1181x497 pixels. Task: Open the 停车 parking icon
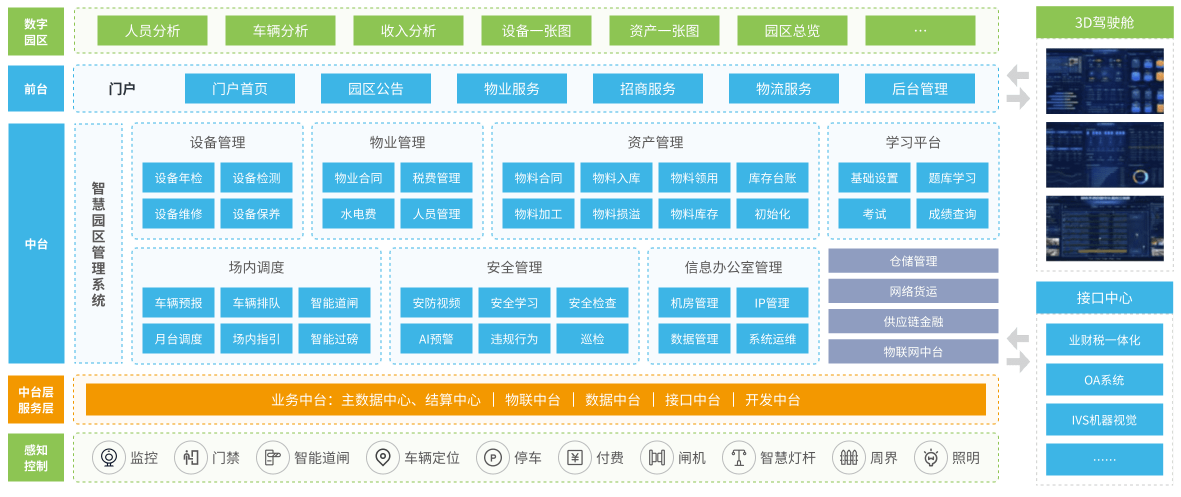492,458
